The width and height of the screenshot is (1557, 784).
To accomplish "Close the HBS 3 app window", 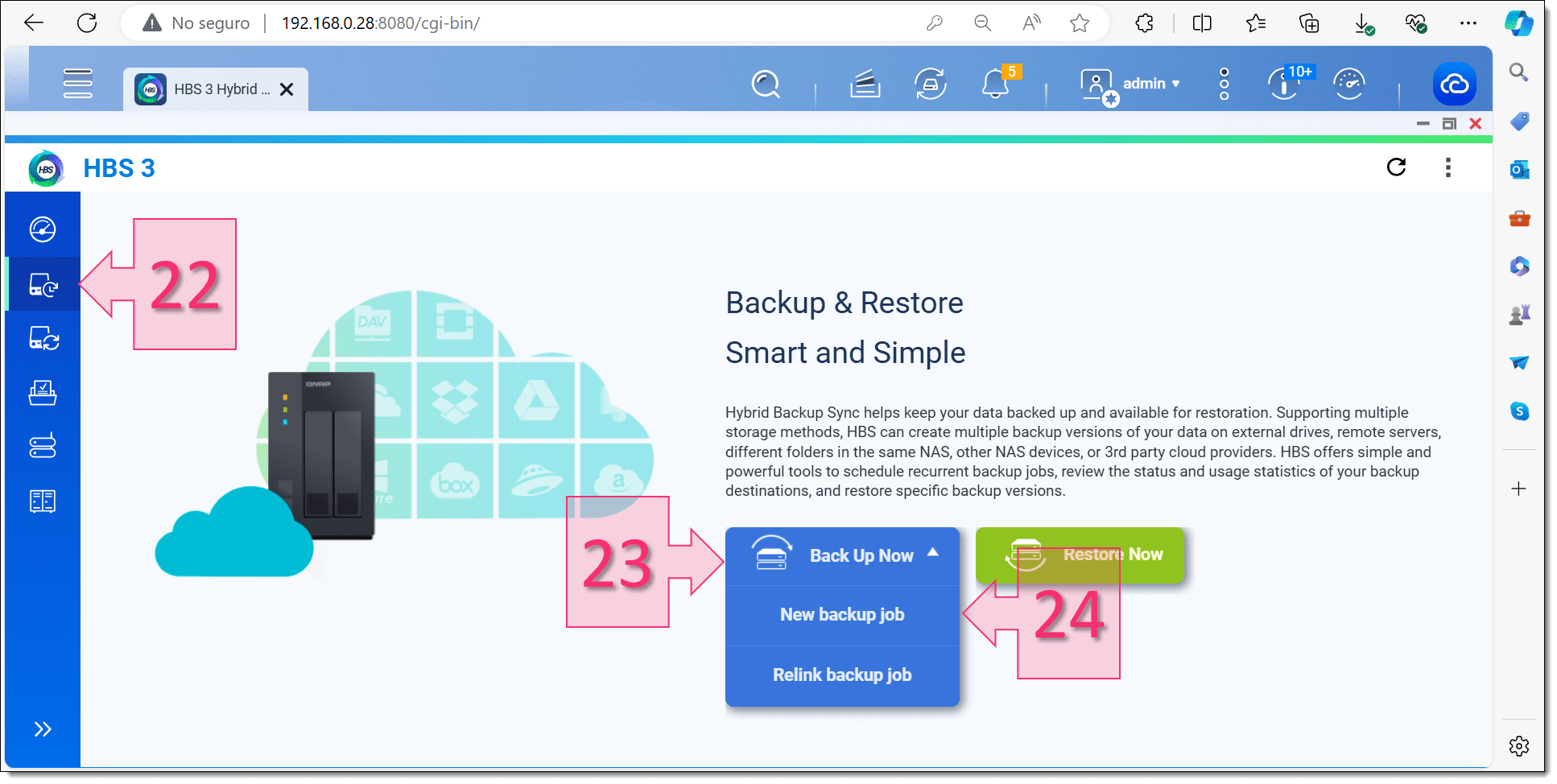I will pyautogui.click(x=1476, y=124).
